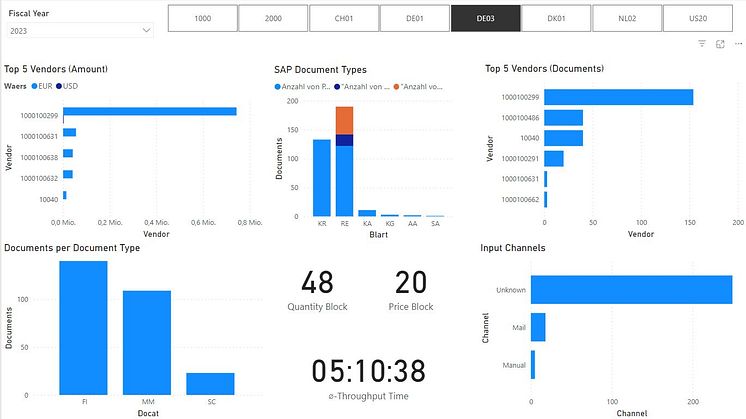Expand the Fiscal Year dropdown
Viewport: 746px width, 419px height.
click(147, 30)
